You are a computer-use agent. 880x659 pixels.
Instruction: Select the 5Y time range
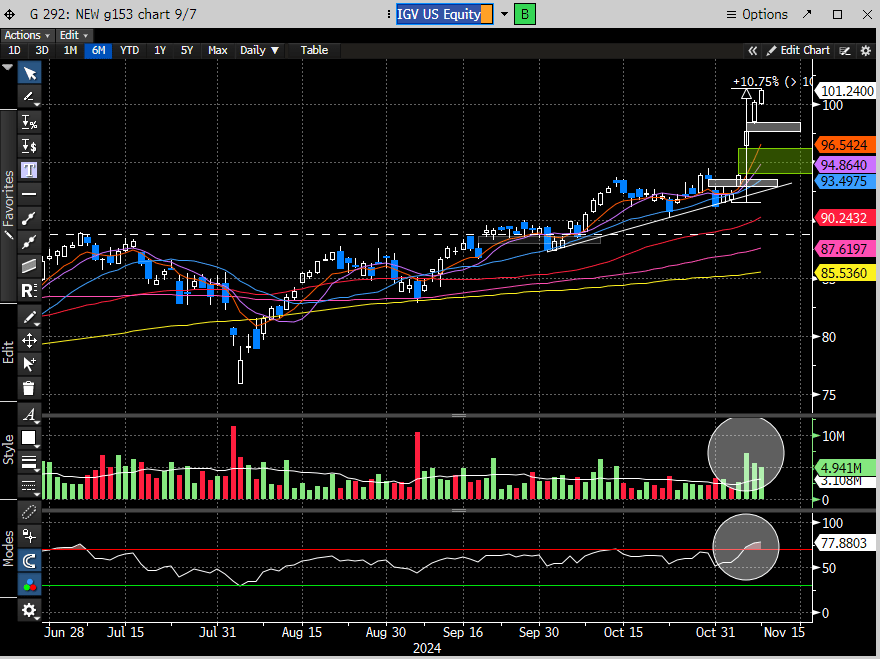187,51
